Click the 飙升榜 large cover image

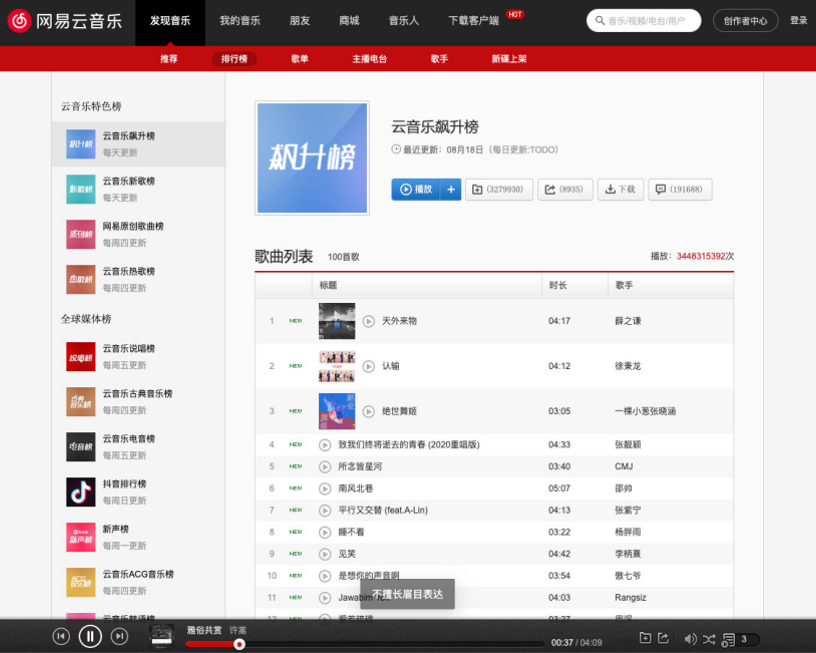[312, 158]
